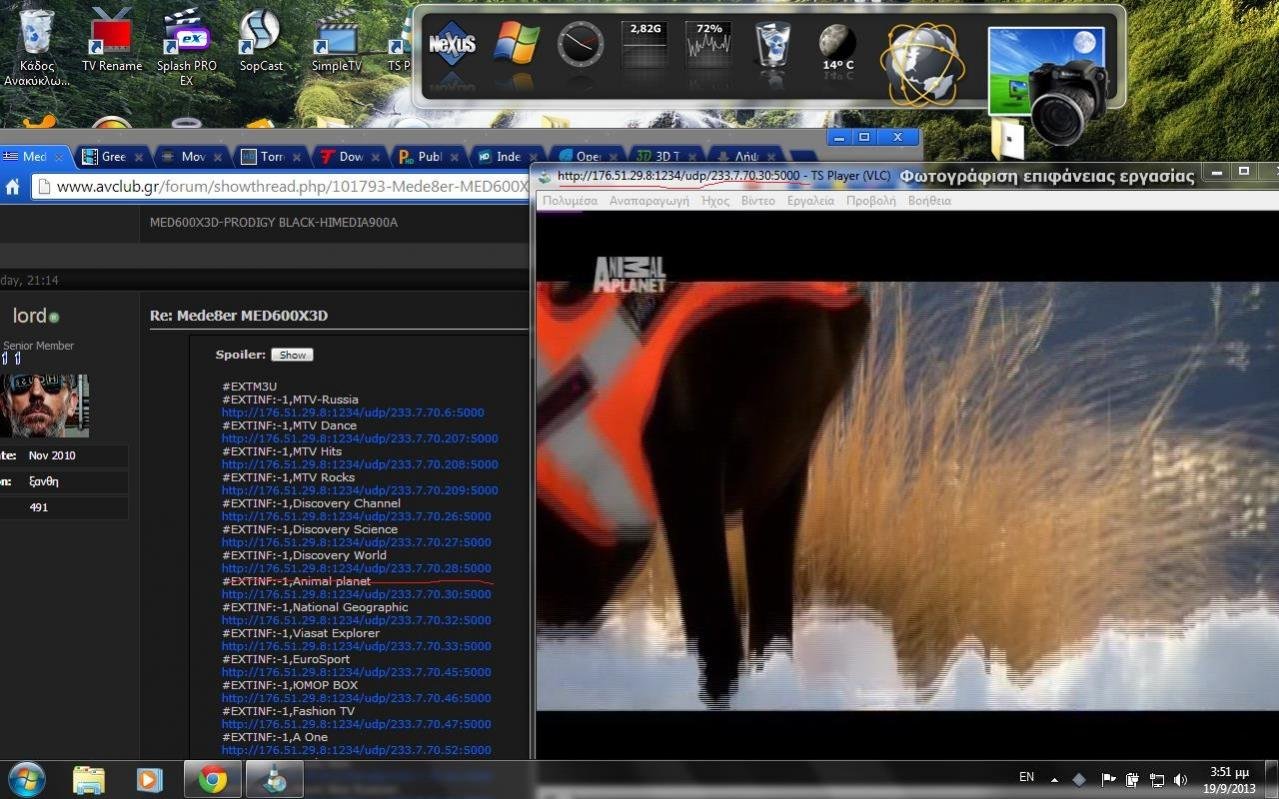Viewport: 1279px width, 799px height.
Task: Open Discovery Channel link ending 70.26:5000
Action: pyautogui.click(x=357, y=516)
